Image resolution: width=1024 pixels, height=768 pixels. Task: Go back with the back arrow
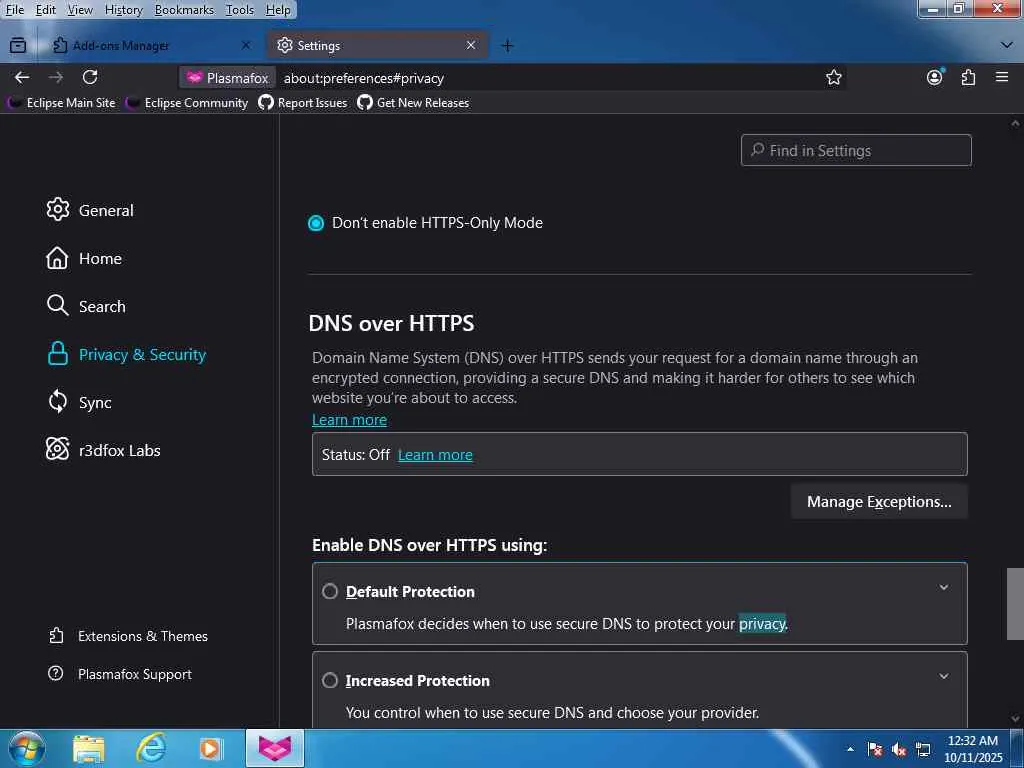pyautogui.click(x=22, y=78)
